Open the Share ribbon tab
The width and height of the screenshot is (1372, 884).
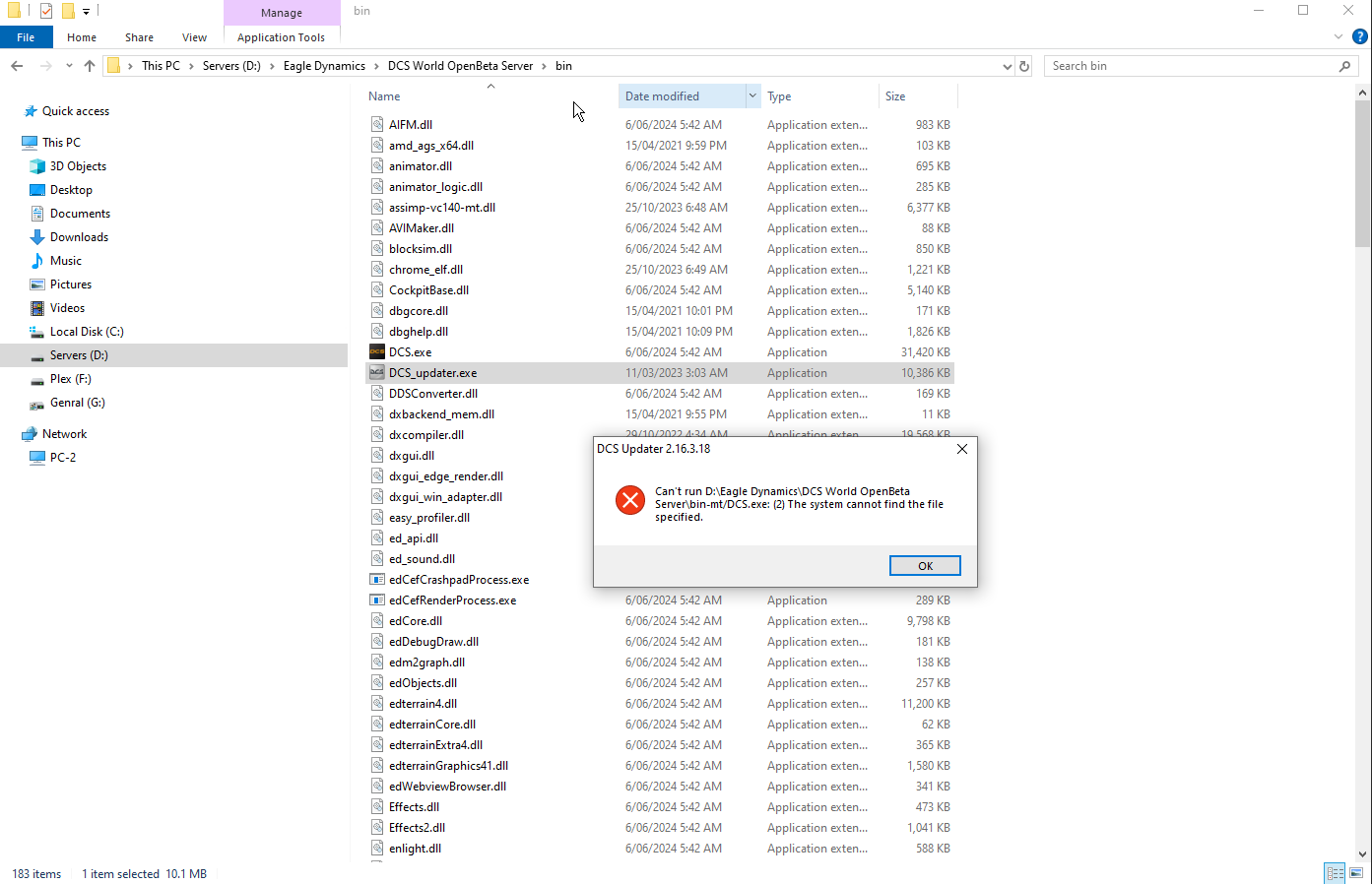pyautogui.click(x=139, y=37)
